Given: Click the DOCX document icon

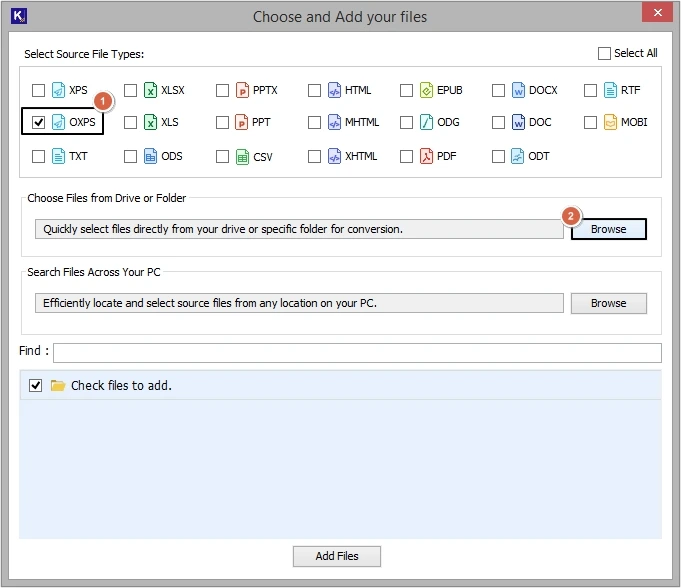Looking at the screenshot, I should (x=519, y=90).
